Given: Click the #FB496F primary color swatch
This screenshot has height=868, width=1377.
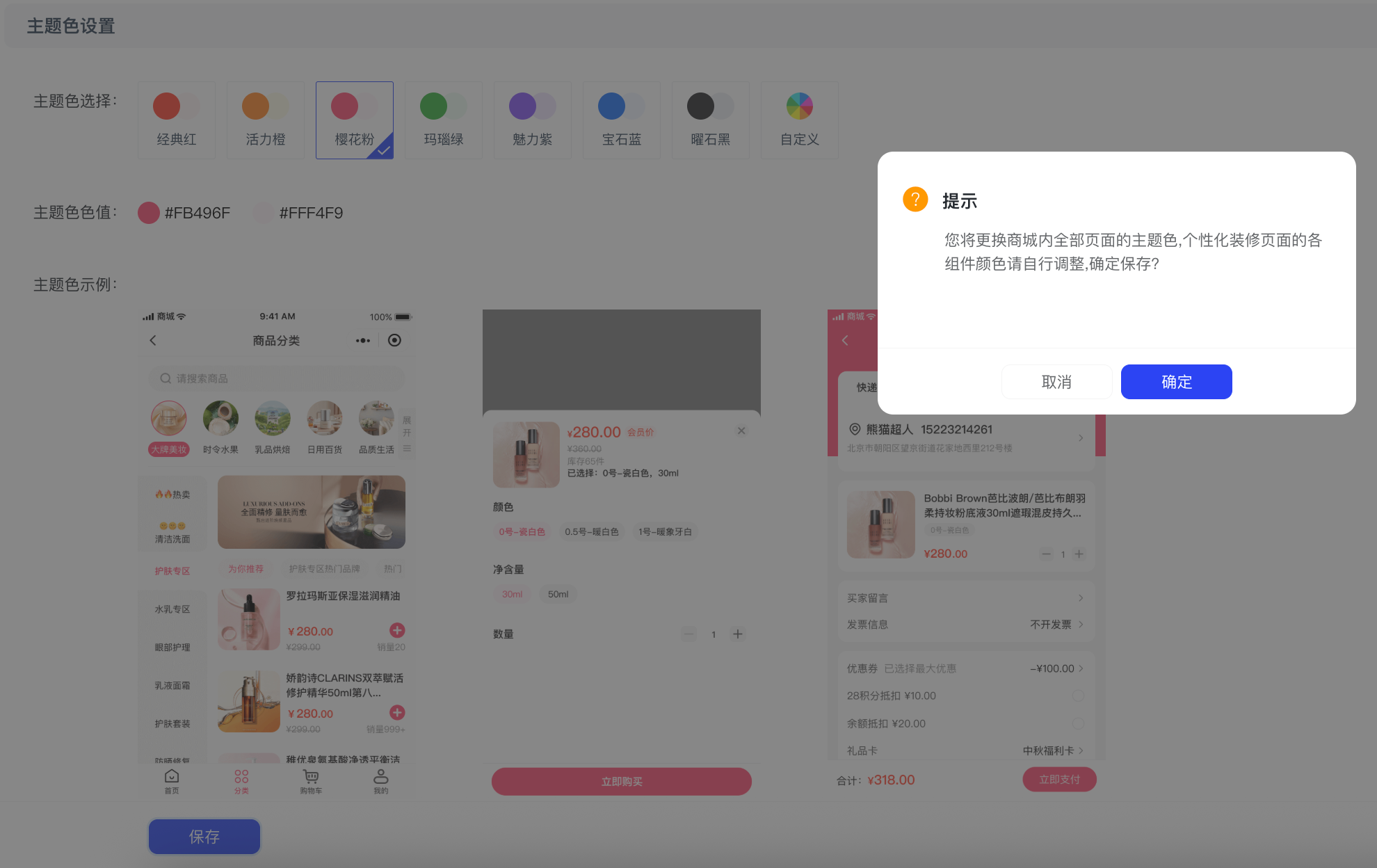Looking at the screenshot, I should coord(149,213).
